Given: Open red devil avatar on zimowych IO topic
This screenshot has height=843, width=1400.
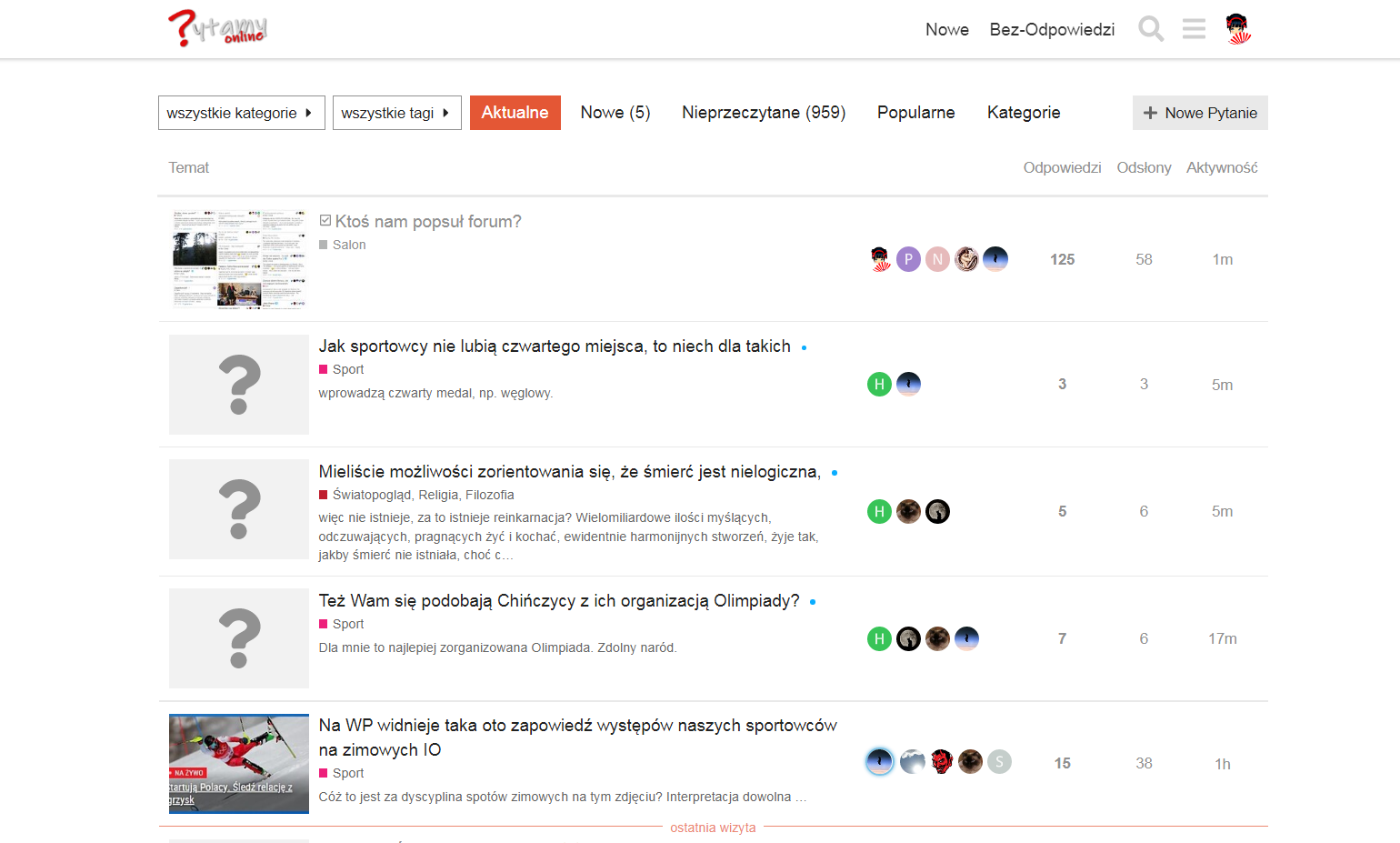Looking at the screenshot, I should (941, 761).
